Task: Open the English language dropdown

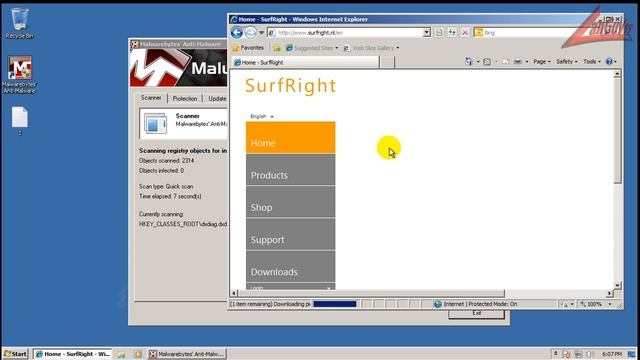Action: click(x=262, y=116)
